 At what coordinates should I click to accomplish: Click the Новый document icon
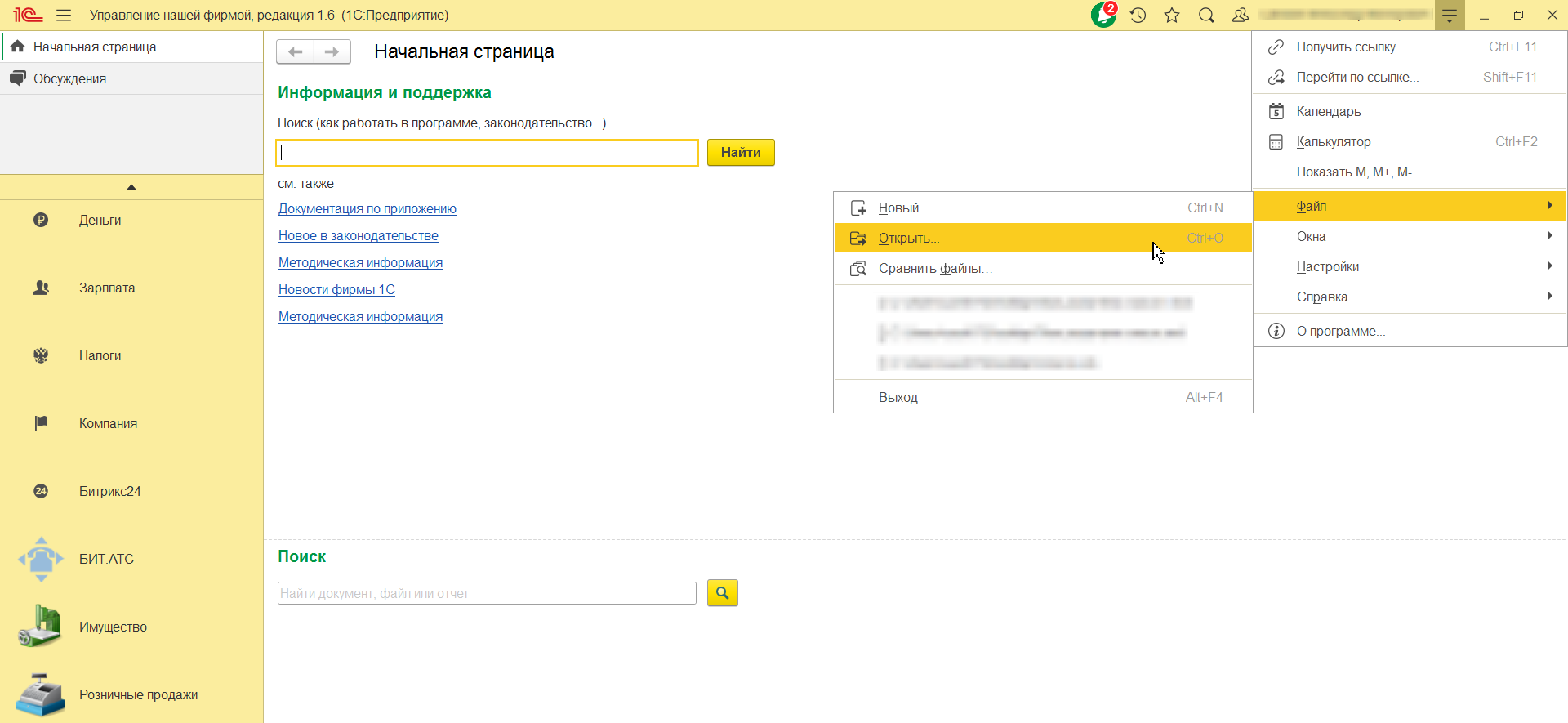click(858, 208)
